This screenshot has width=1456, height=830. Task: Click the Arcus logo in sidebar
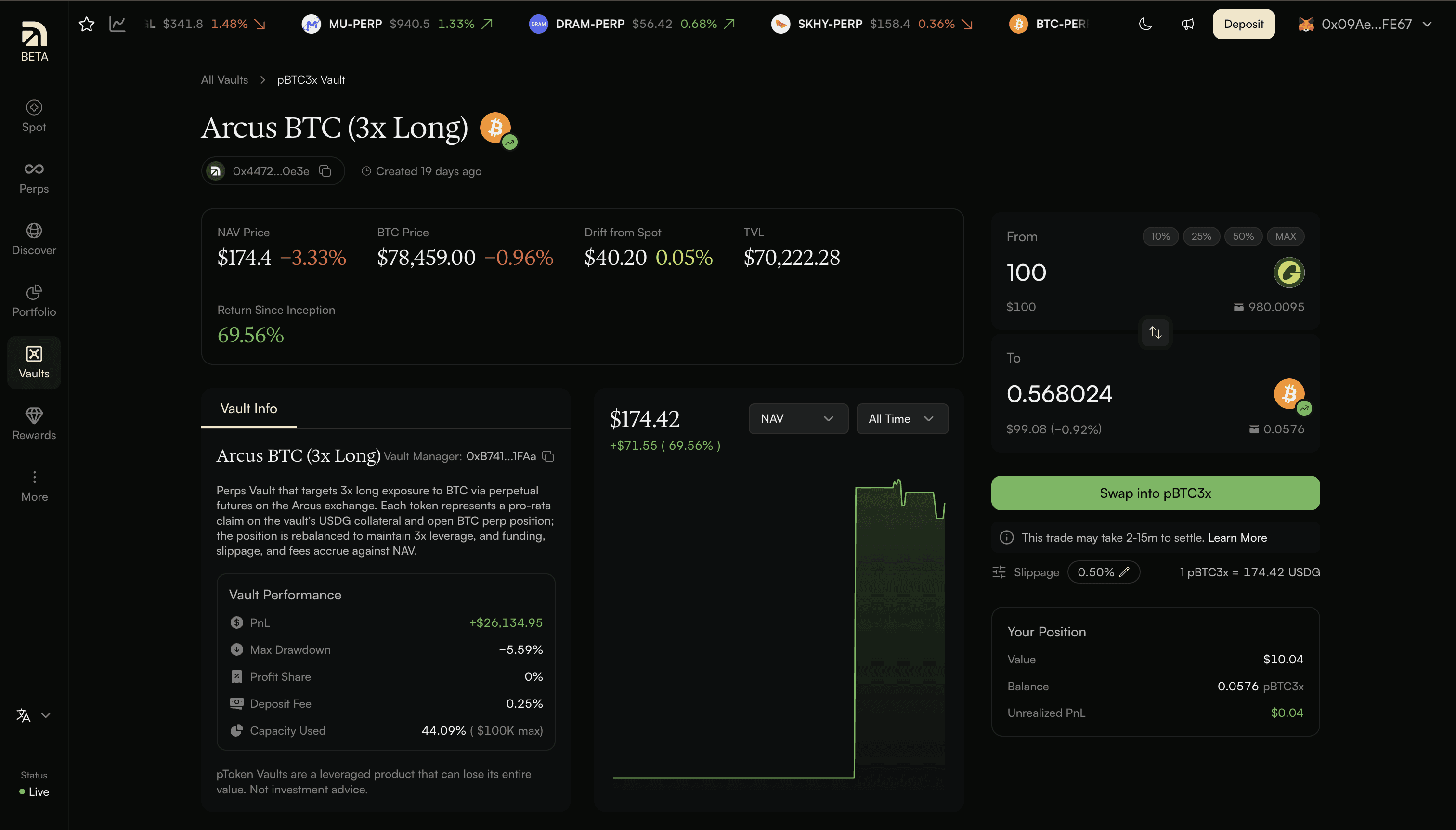[x=34, y=34]
